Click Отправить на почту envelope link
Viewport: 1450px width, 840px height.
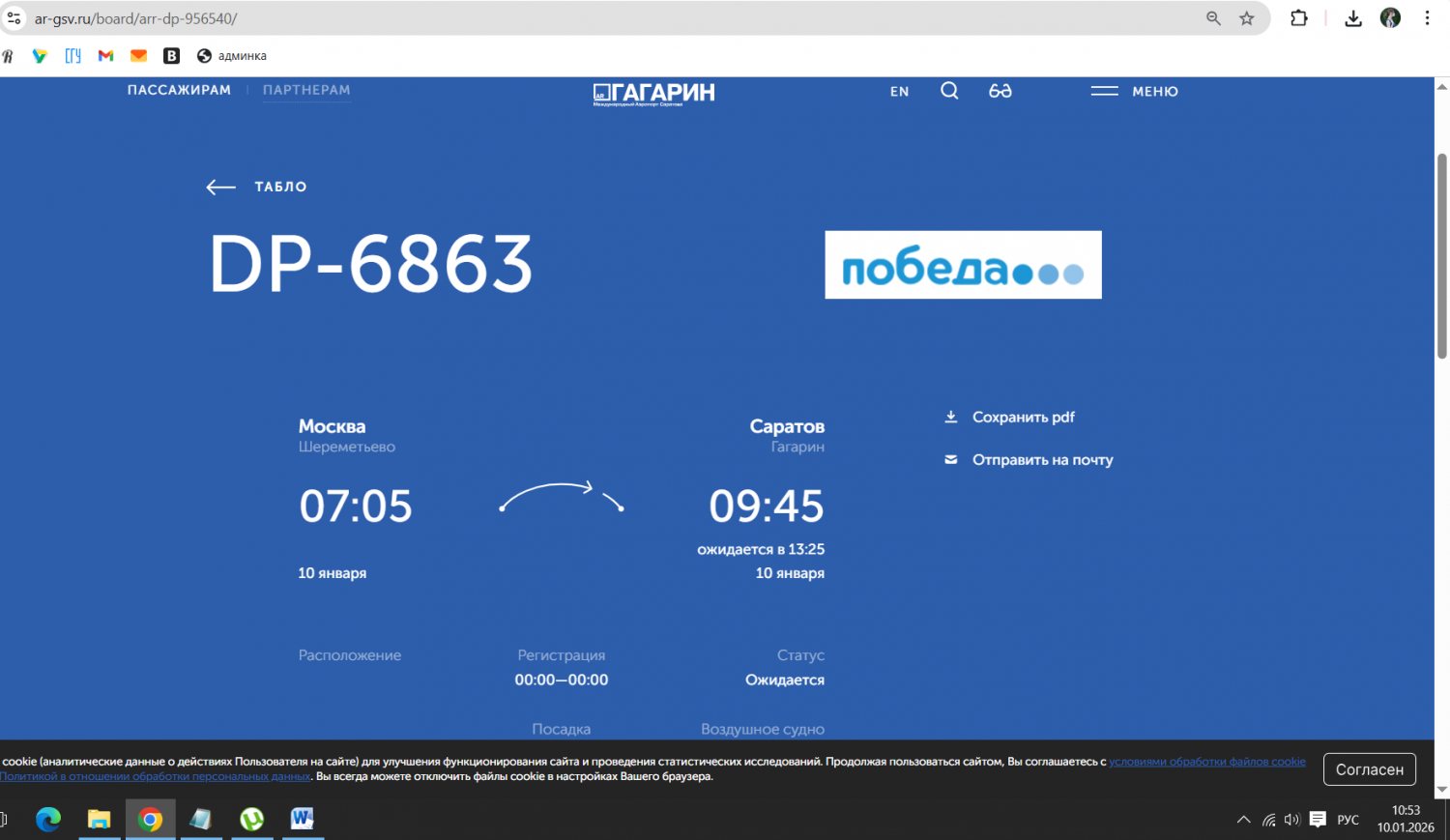coord(1041,460)
